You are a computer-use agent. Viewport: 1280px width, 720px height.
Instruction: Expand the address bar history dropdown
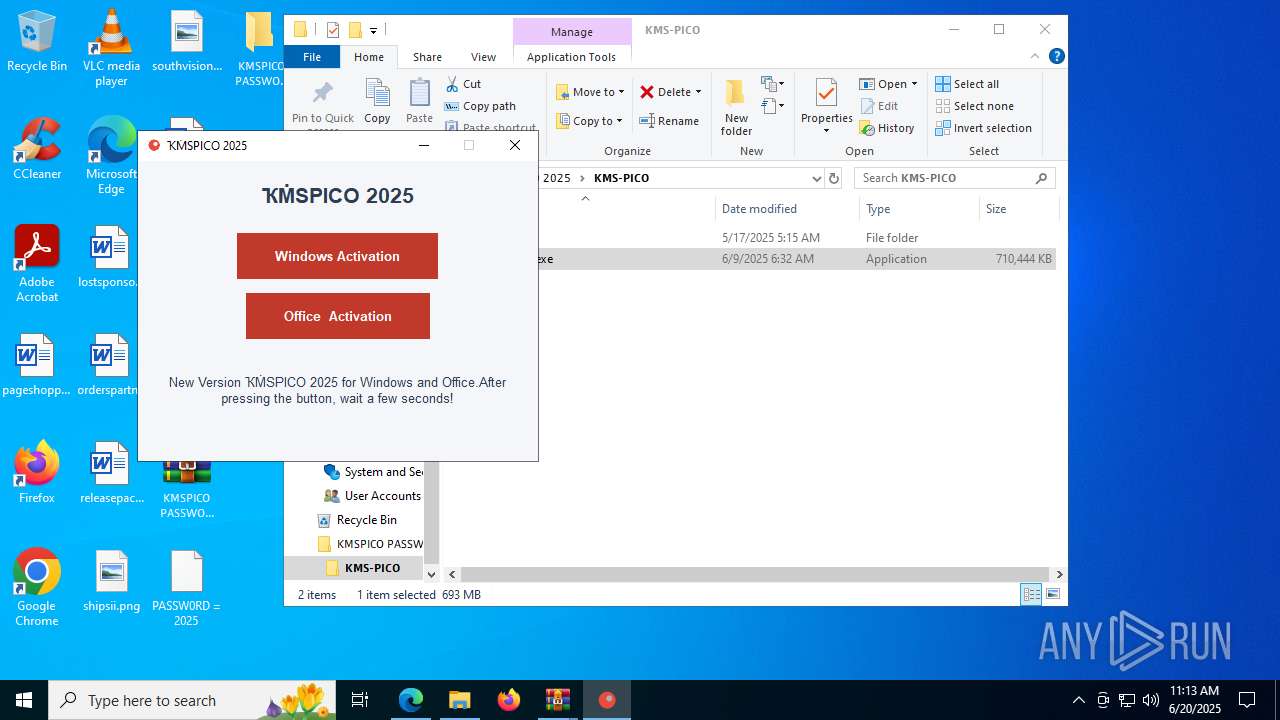817,178
